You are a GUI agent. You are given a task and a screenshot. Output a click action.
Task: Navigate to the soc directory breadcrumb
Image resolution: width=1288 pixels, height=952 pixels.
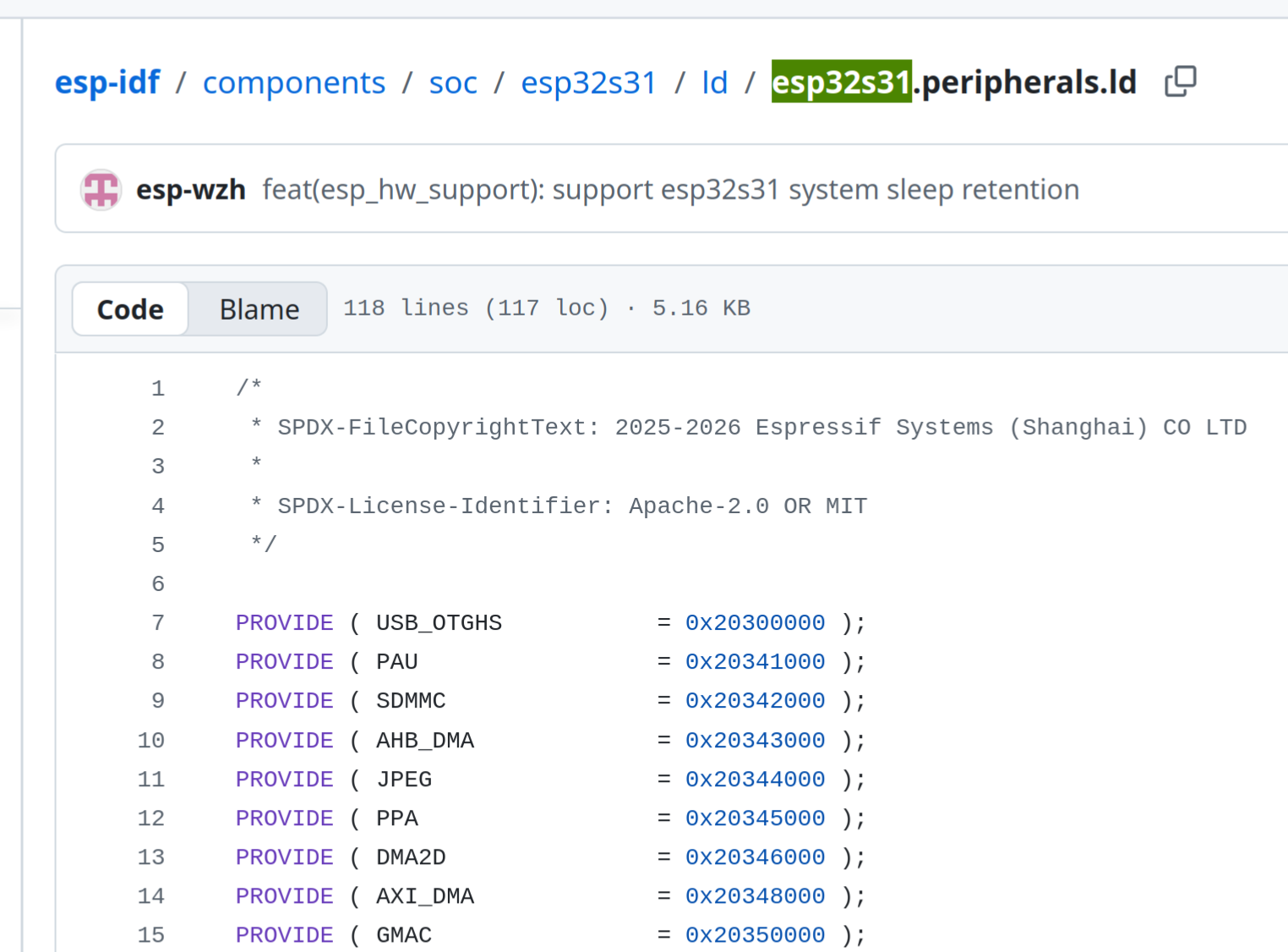(x=453, y=83)
